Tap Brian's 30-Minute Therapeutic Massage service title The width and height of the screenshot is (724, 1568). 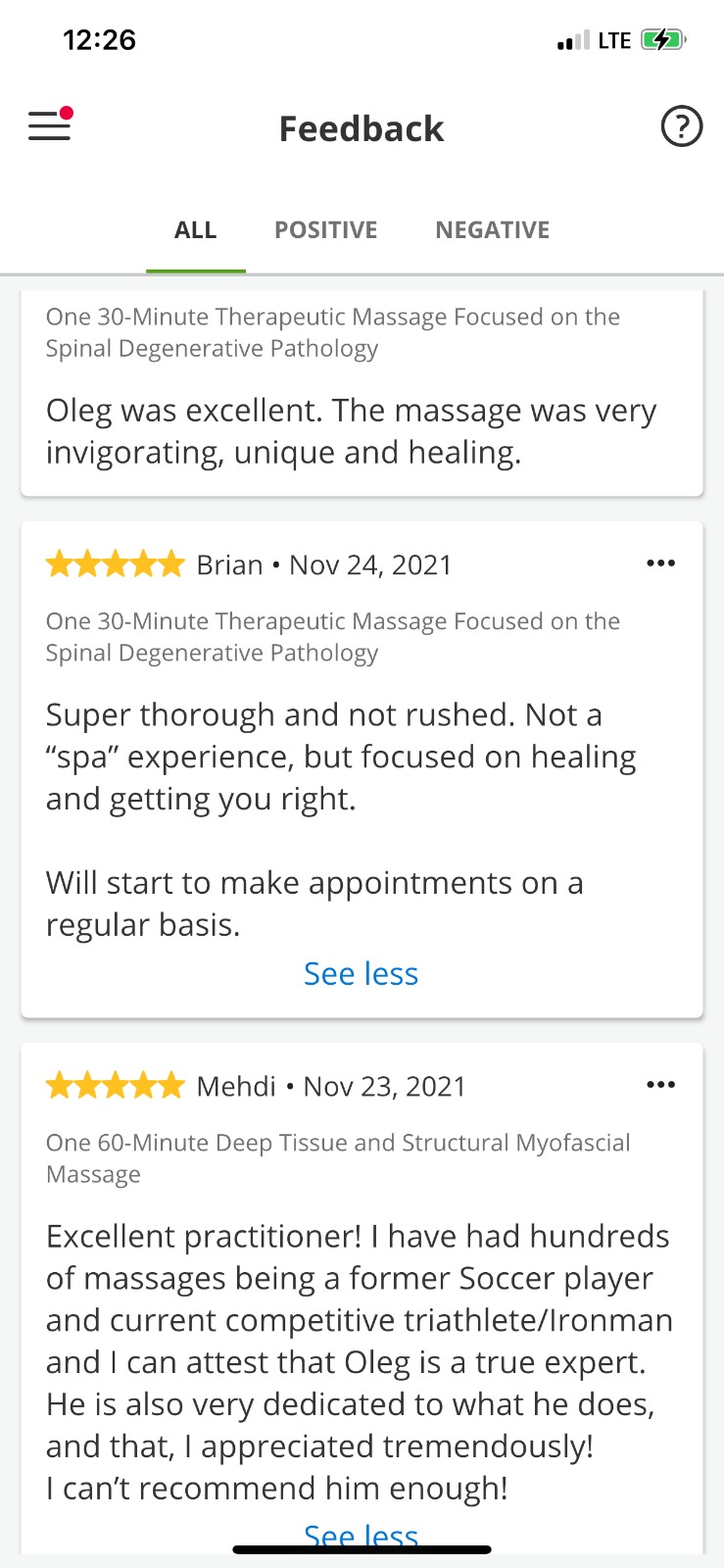pyautogui.click(x=333, y=637)
